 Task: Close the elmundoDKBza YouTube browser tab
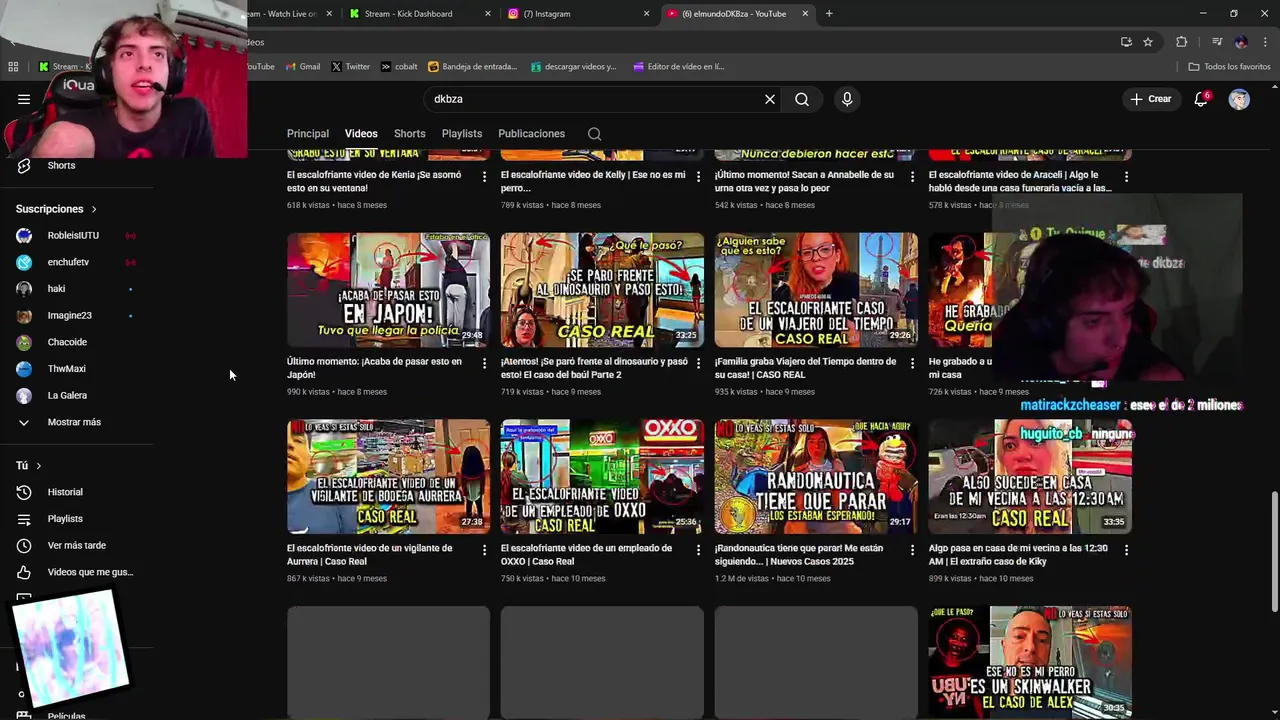coord(805,14)
